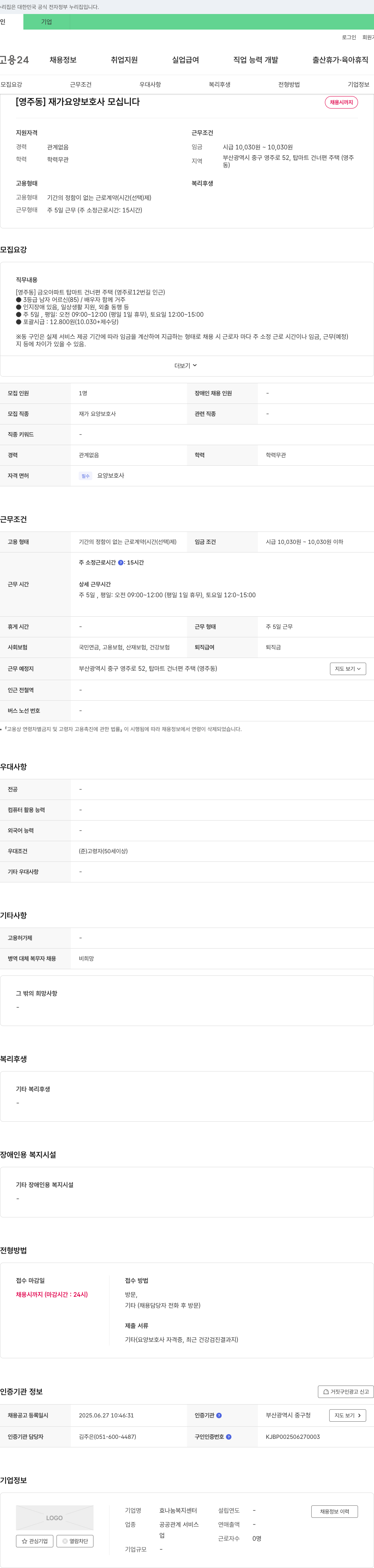Toggle 열람차단 button
The height and width of the screenshot is (1568, 374).
75,1541
